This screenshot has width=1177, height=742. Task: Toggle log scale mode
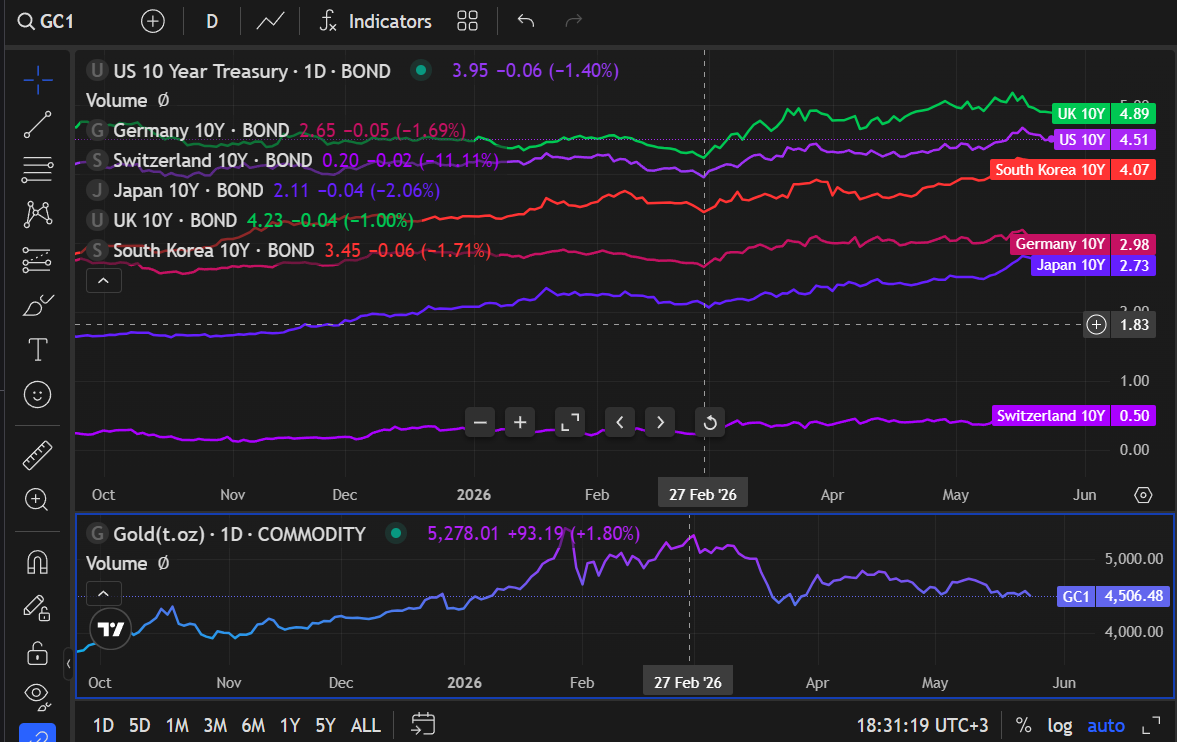pos(1060,725)
